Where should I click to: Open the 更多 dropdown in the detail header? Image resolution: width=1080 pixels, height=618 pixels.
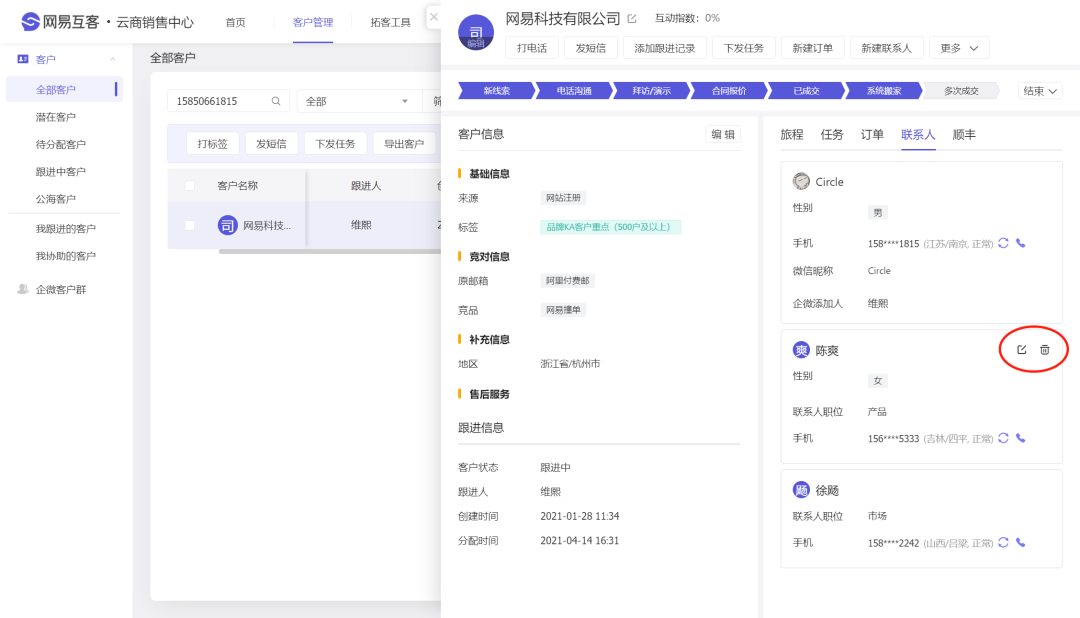(958, 48)
